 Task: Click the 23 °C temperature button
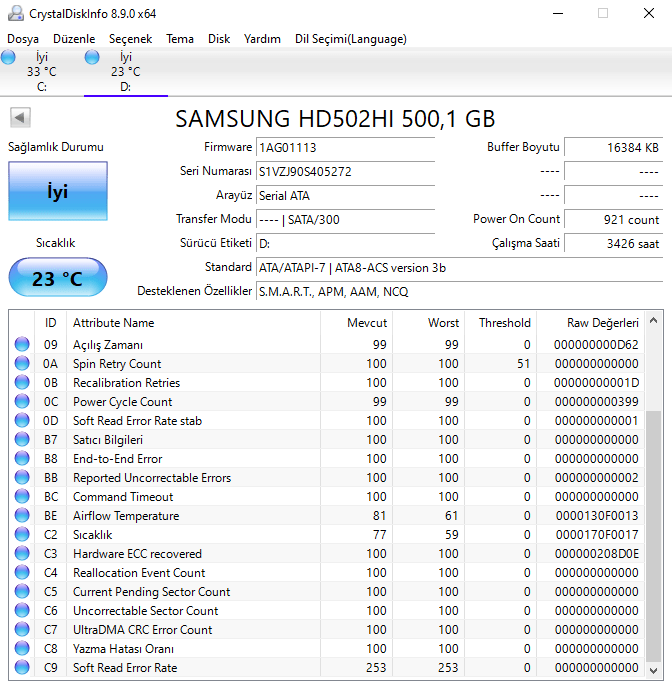click(x=57, y=278)
